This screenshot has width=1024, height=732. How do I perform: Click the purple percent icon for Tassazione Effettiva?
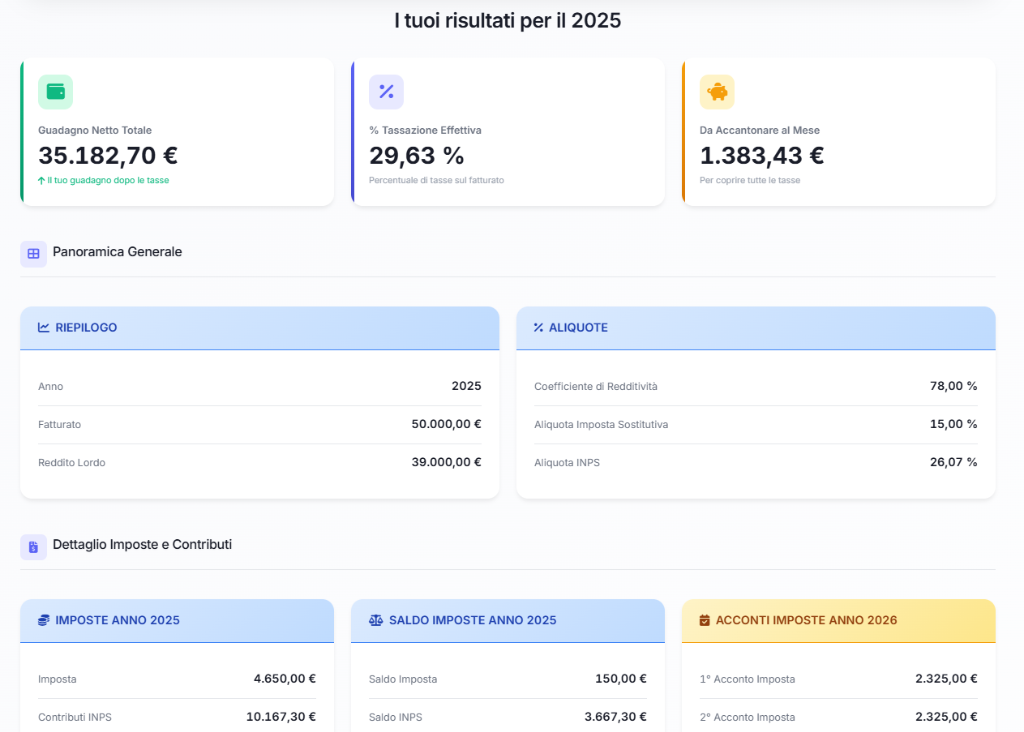[386, 92]
